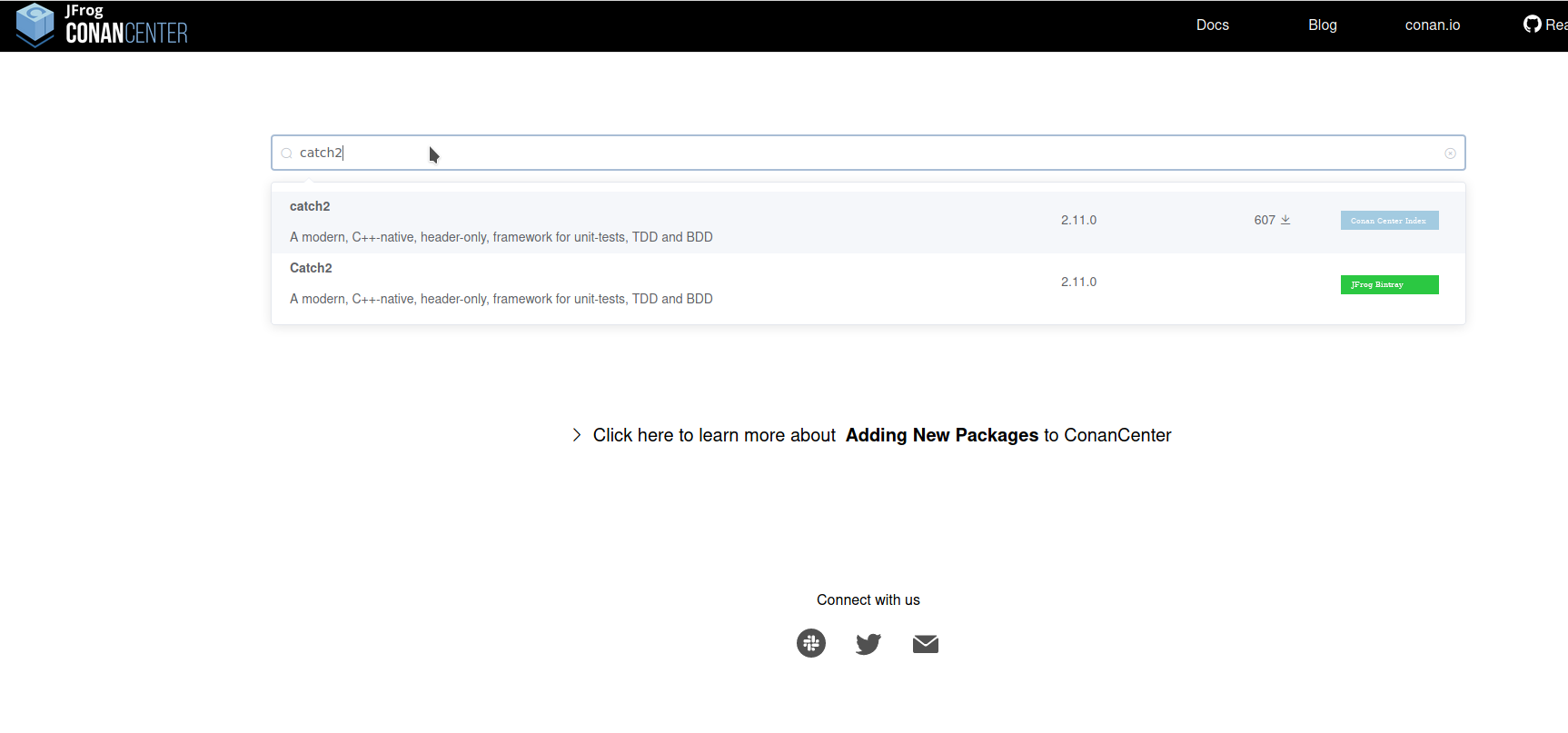Click the 'Connect with us' heading
Image resolution: width=1568 pixels, height=733 pixels.
coord(868,599)
